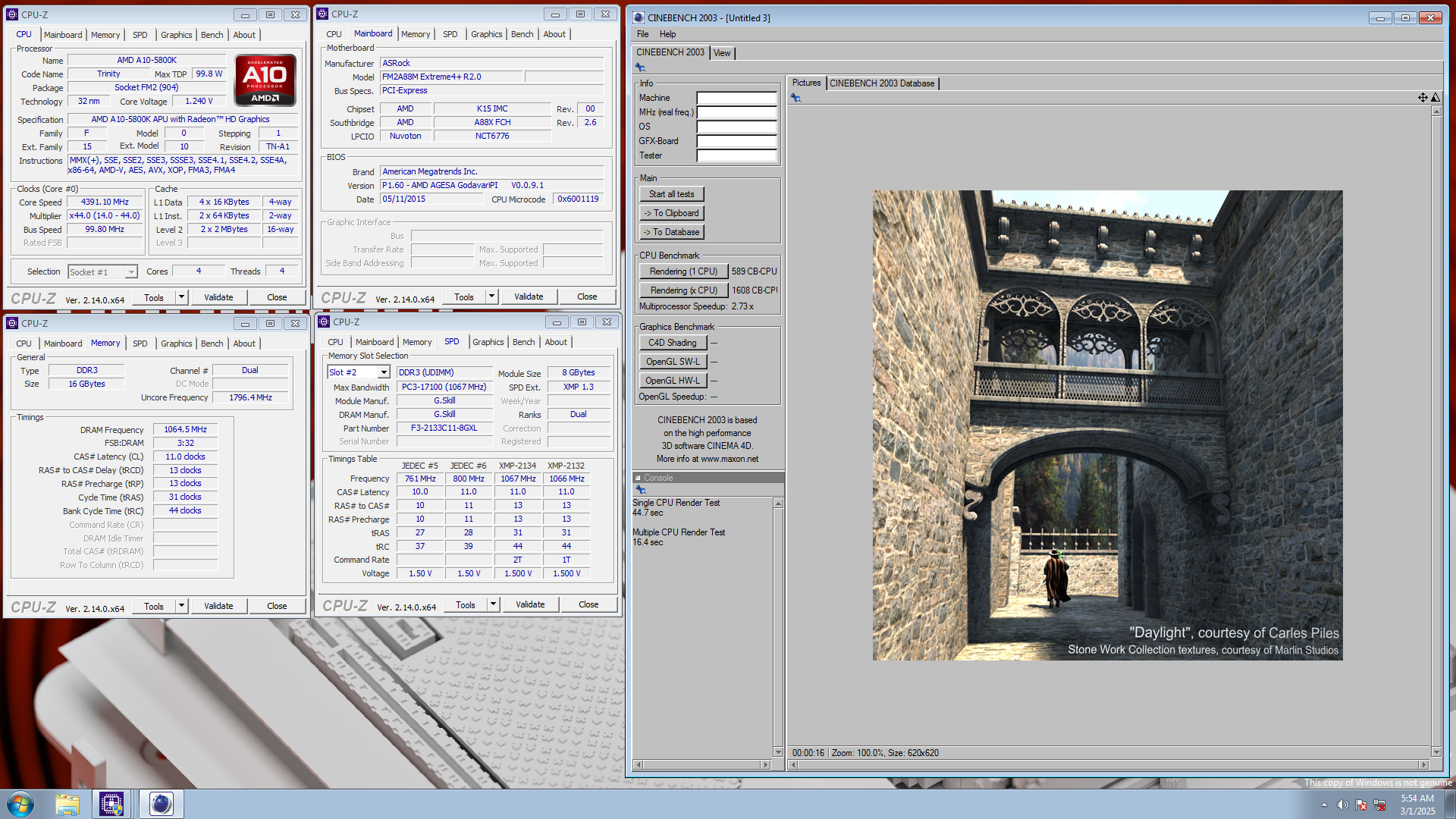Click the OS input field

pyautogui.click(x=736, y=127)
